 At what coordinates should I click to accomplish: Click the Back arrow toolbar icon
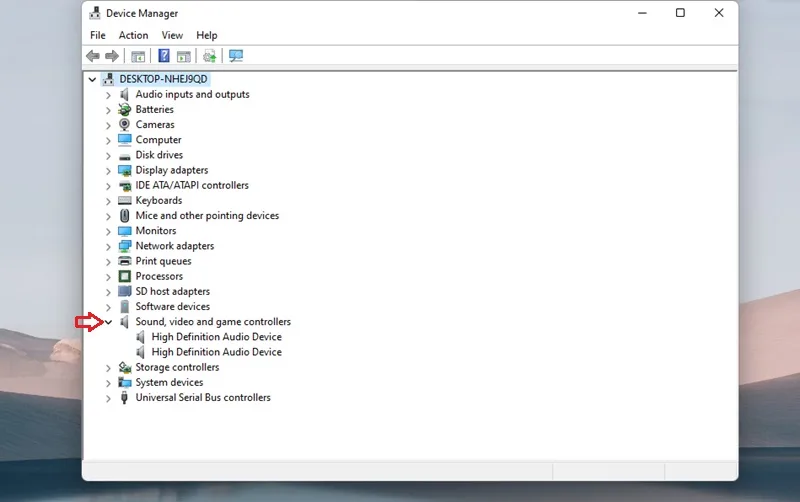coord(93,56)
